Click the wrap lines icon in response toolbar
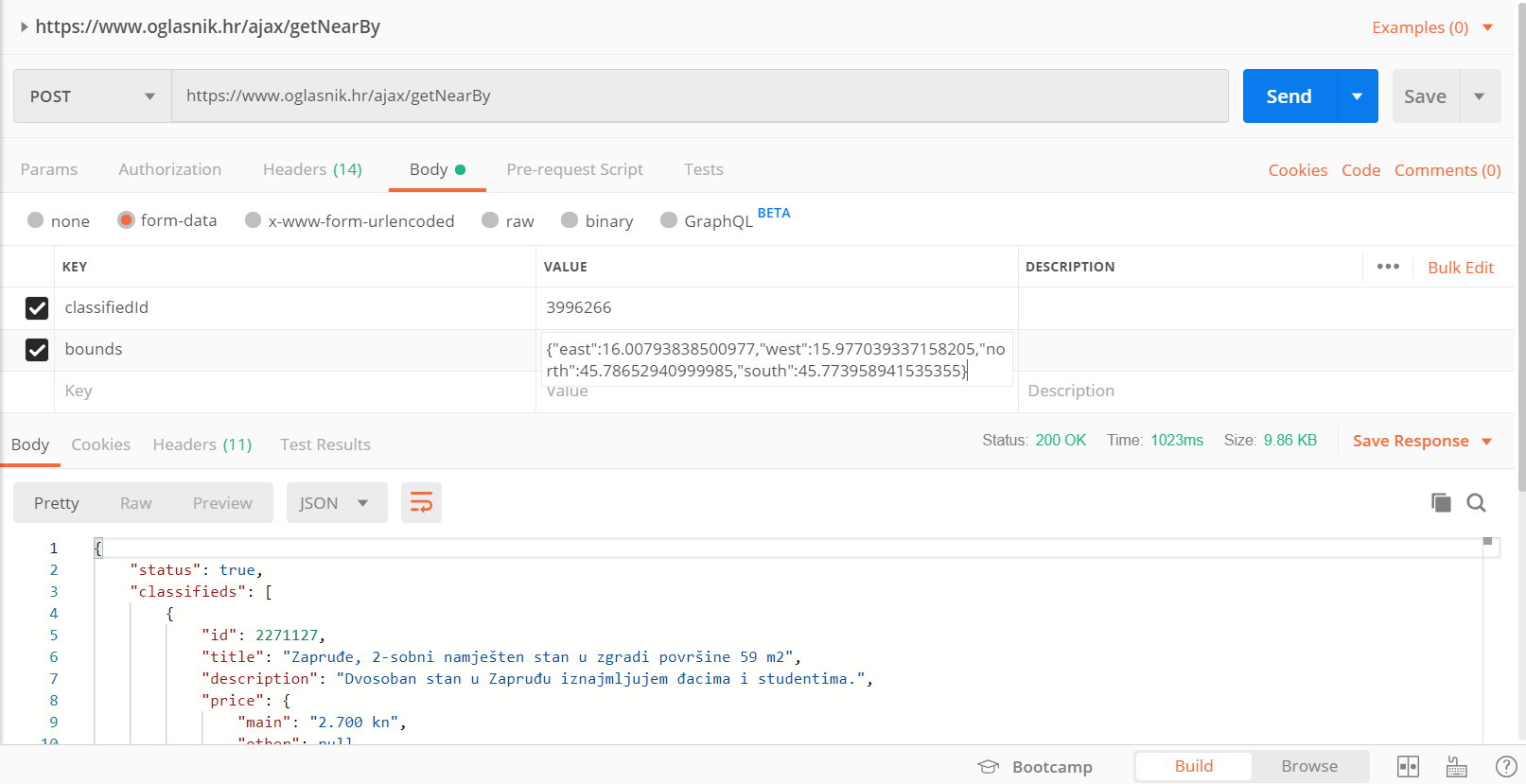Image resolution: width=1526 pixels, height=784 pixels. 421,502
